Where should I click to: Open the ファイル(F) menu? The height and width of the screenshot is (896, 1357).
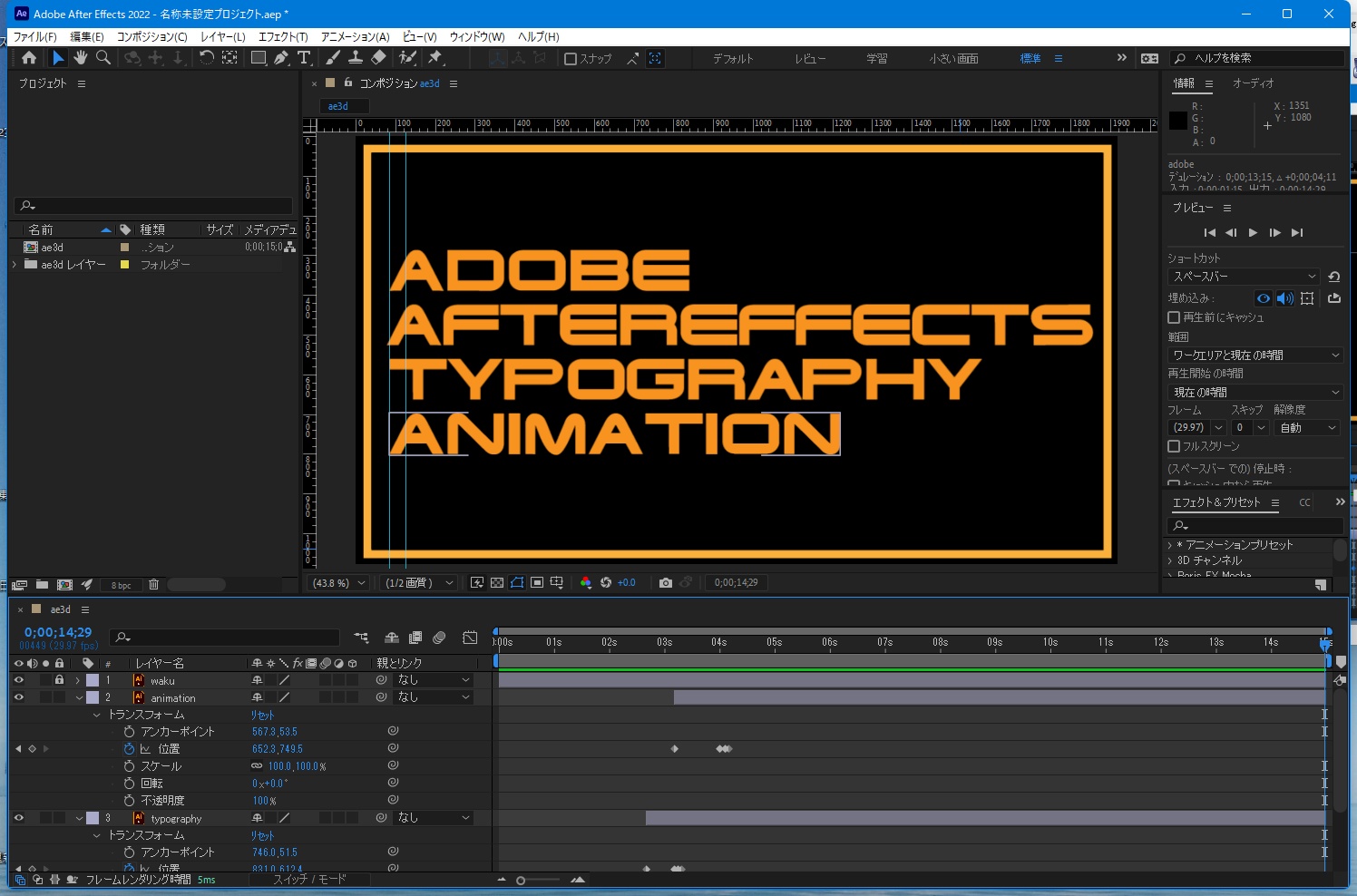coord(34,37)
